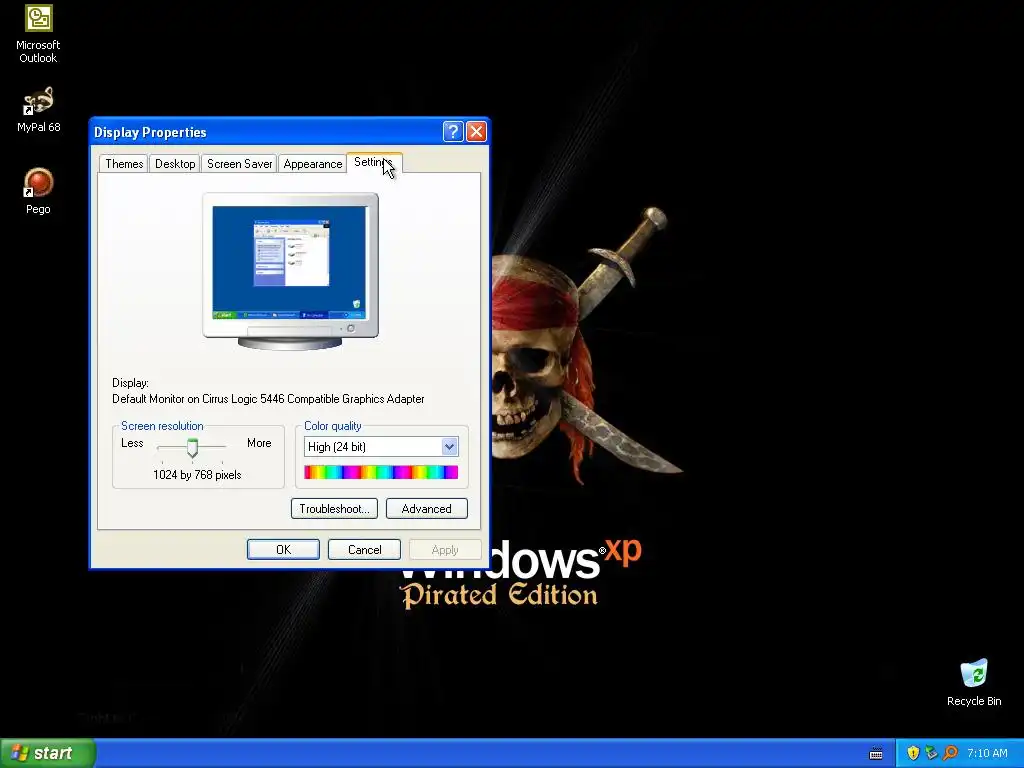
Task: Click the 'Screen resolution' group label
Action: coord(162,426)
